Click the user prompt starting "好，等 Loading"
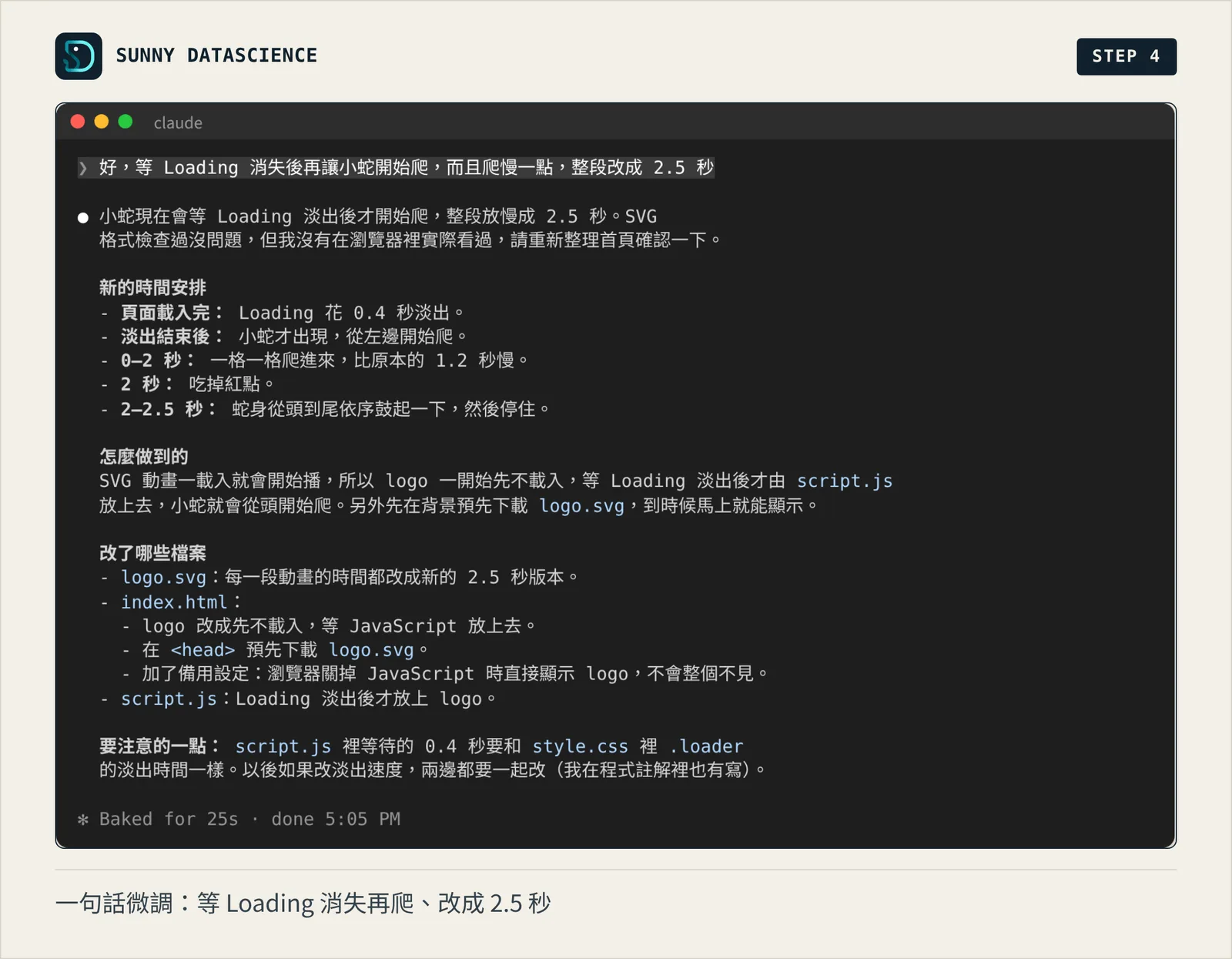Screen dimensions: 1232x959 click(x=407, y=168)
